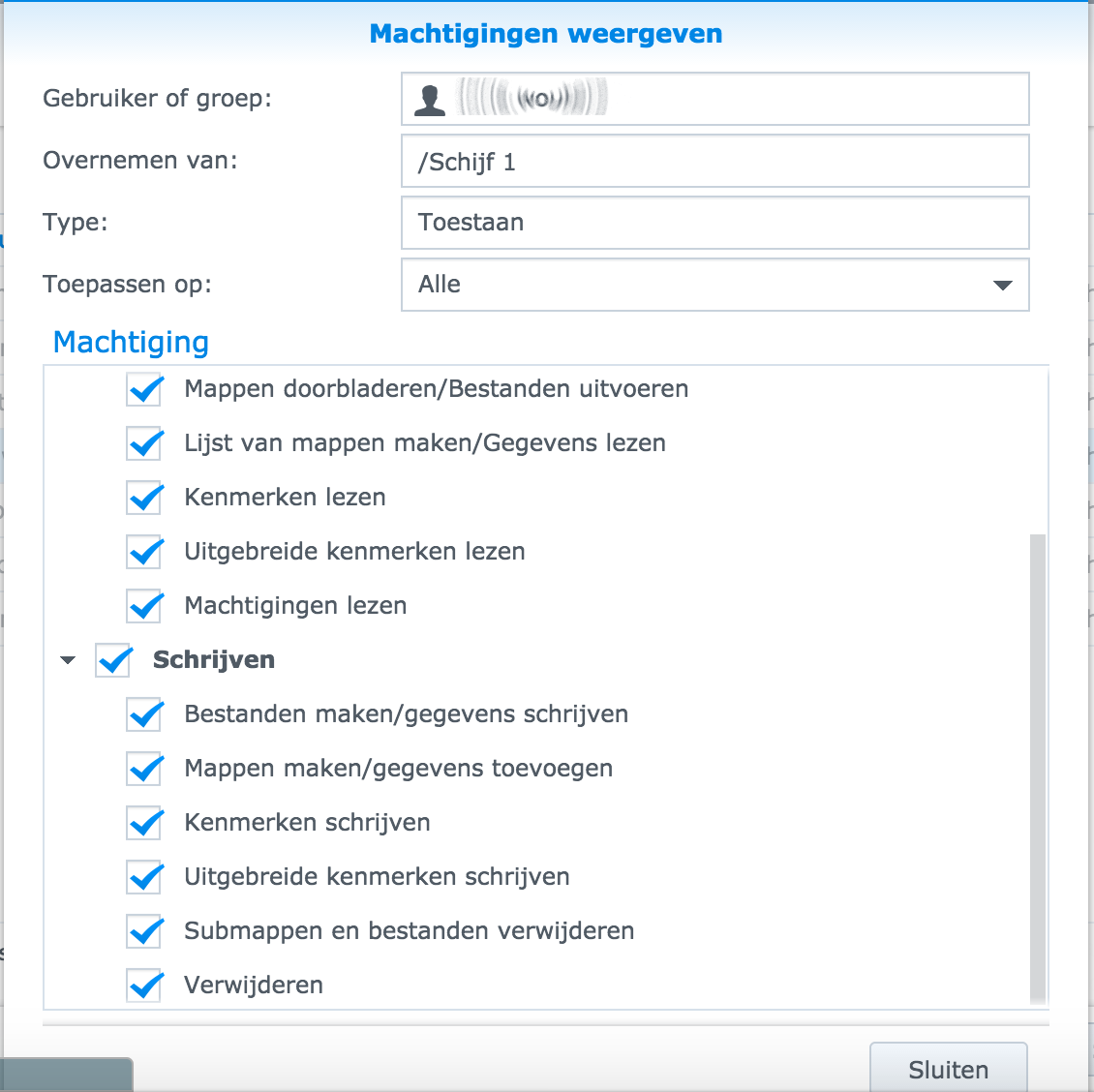Toggle the Kenmerken lezen checkbox
Screen dimensions: 1094x1092
(144, 498)
